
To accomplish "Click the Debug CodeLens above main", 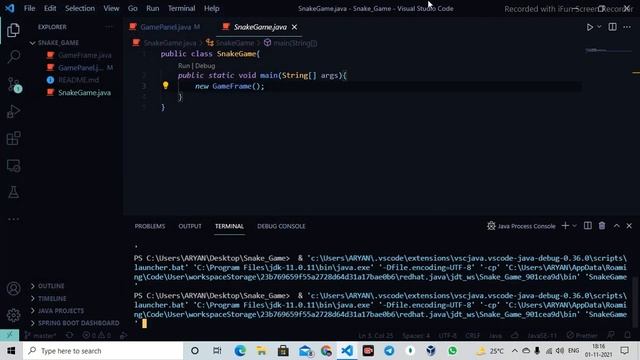I will pos(205,66).
